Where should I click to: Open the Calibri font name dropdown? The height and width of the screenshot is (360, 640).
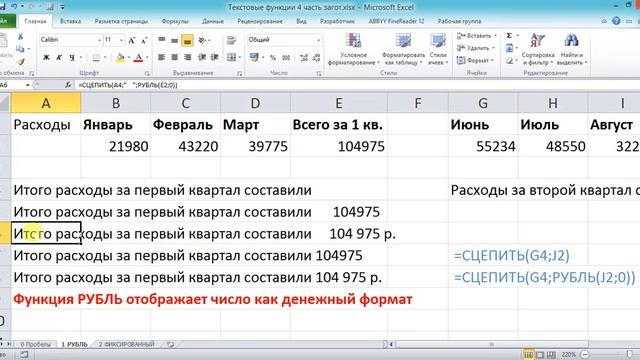pos(99,40)
